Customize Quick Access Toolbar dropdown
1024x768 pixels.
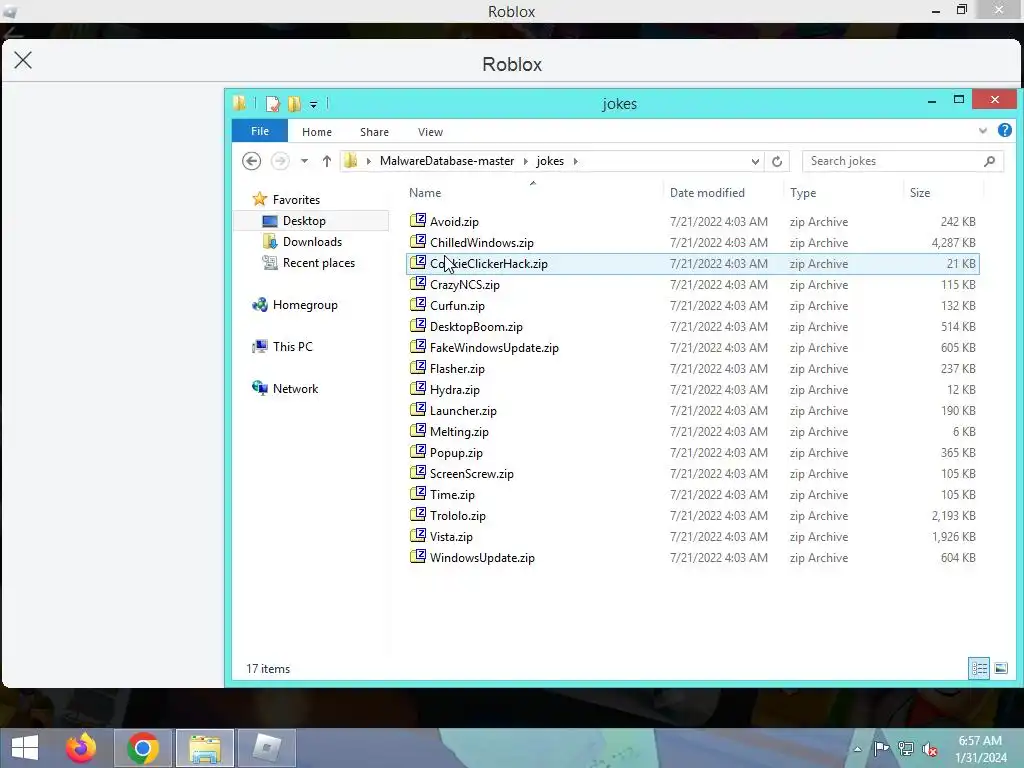click(313, 104)
